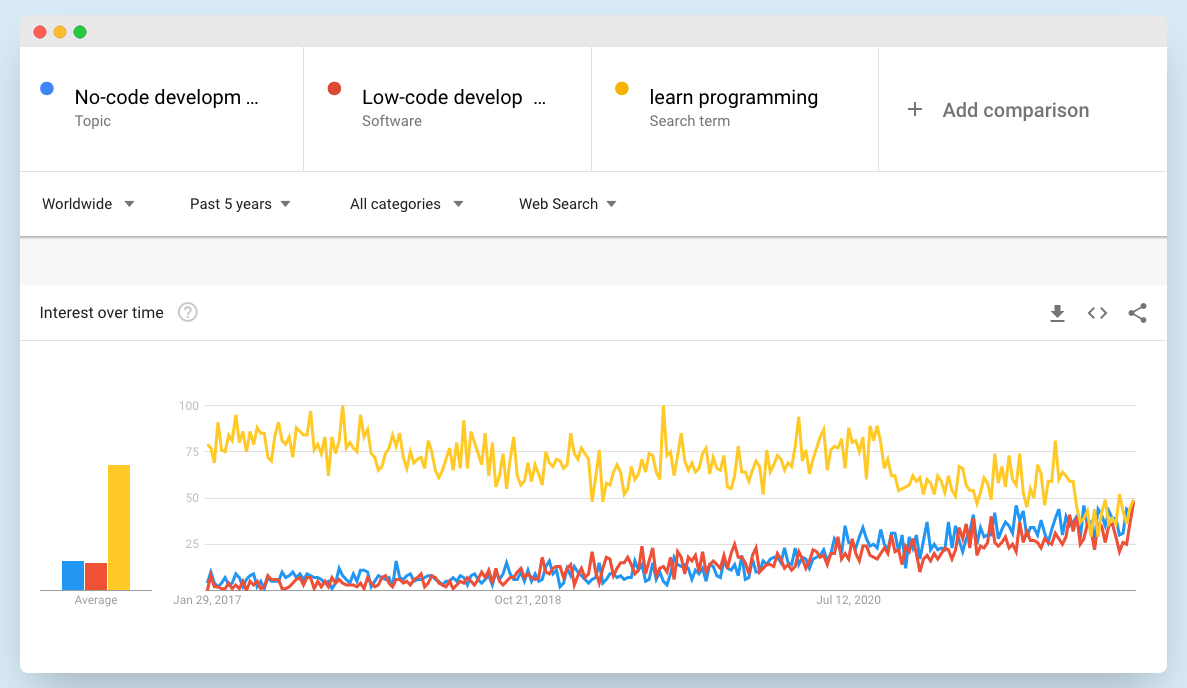Open the Worldwide region dropdown
The width and height of the screenshot is (1187, 688).
tap(88, 204)
